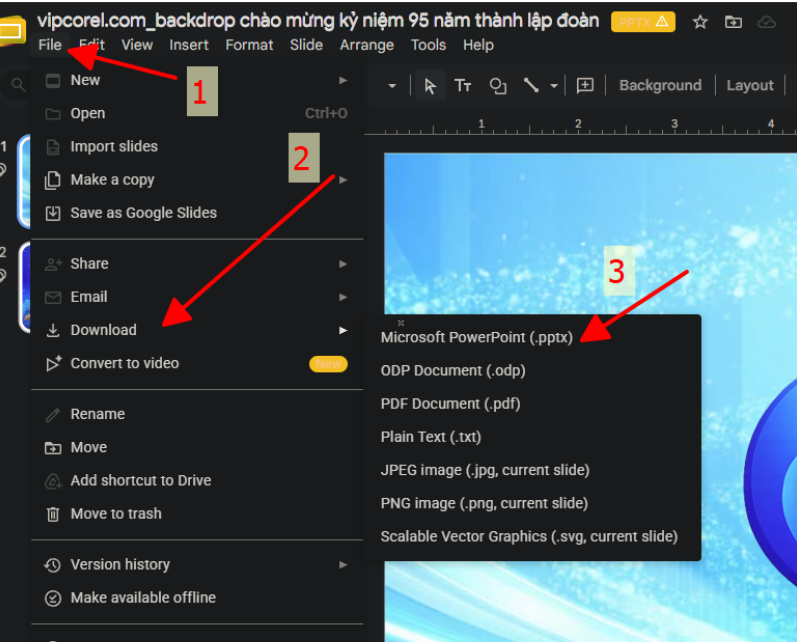The image size is (797, 642).
Task: Open Version history
Action: (196, 565)
